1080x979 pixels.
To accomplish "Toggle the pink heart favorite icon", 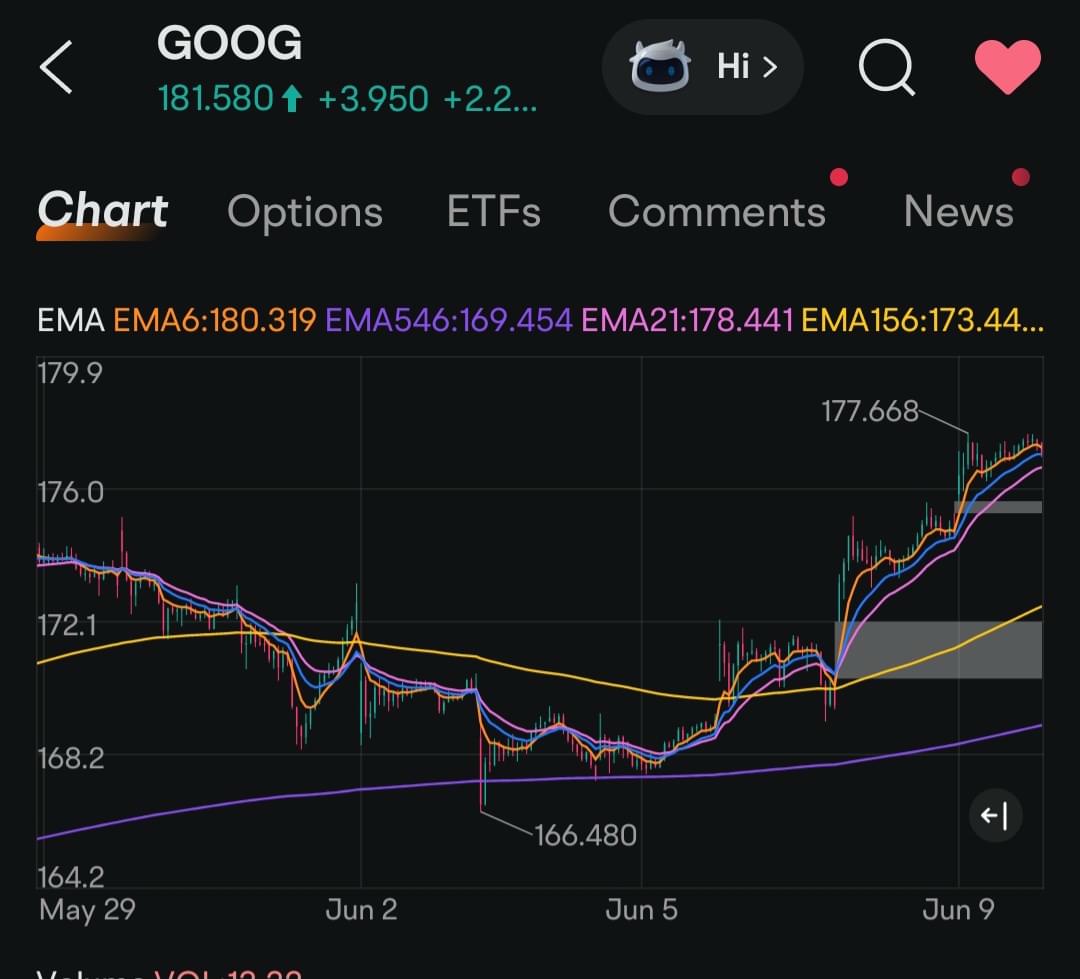I will point(1008,66).
